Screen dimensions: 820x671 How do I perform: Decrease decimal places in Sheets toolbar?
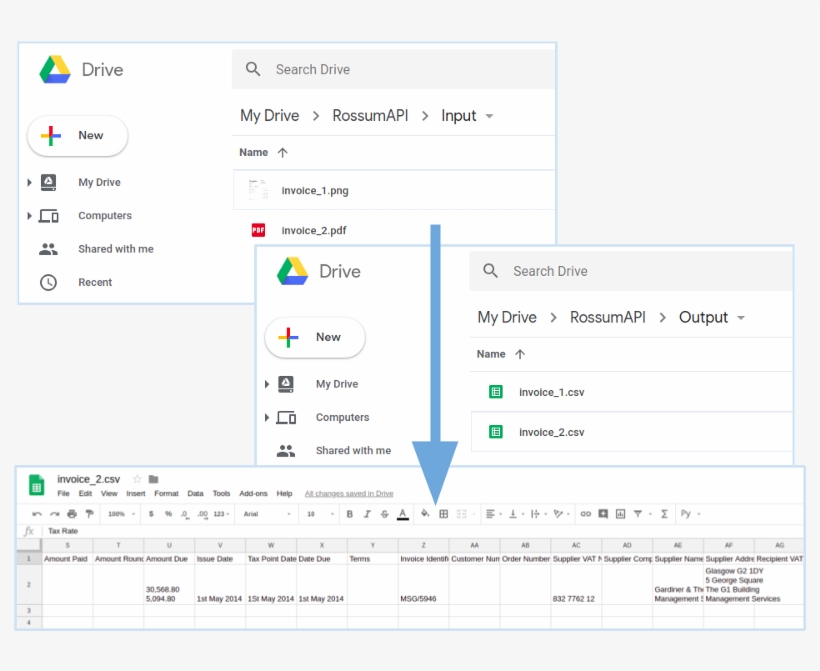185,514
